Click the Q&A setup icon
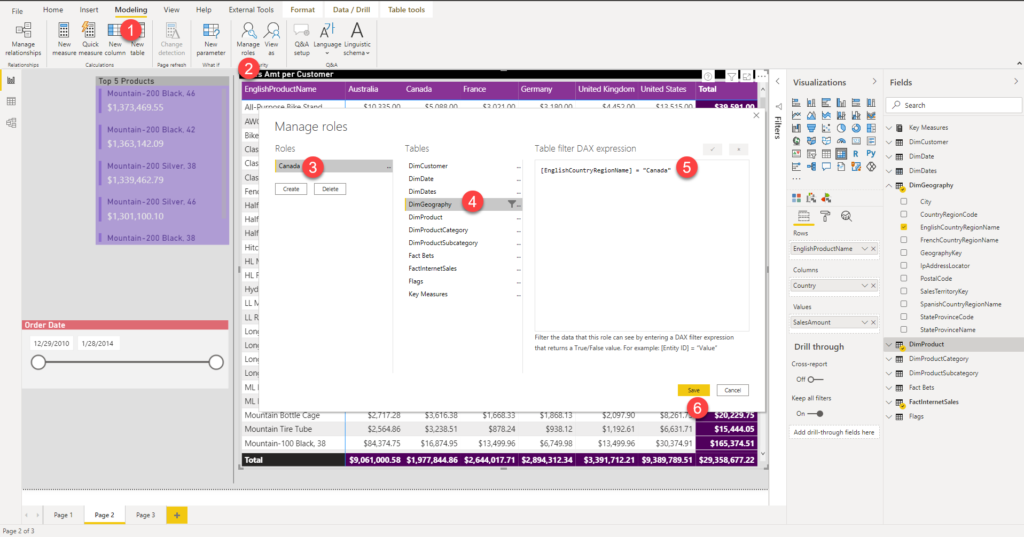The height and width of the screenshot is (537, 1024). pyautogui.click(x=301, y=39)
